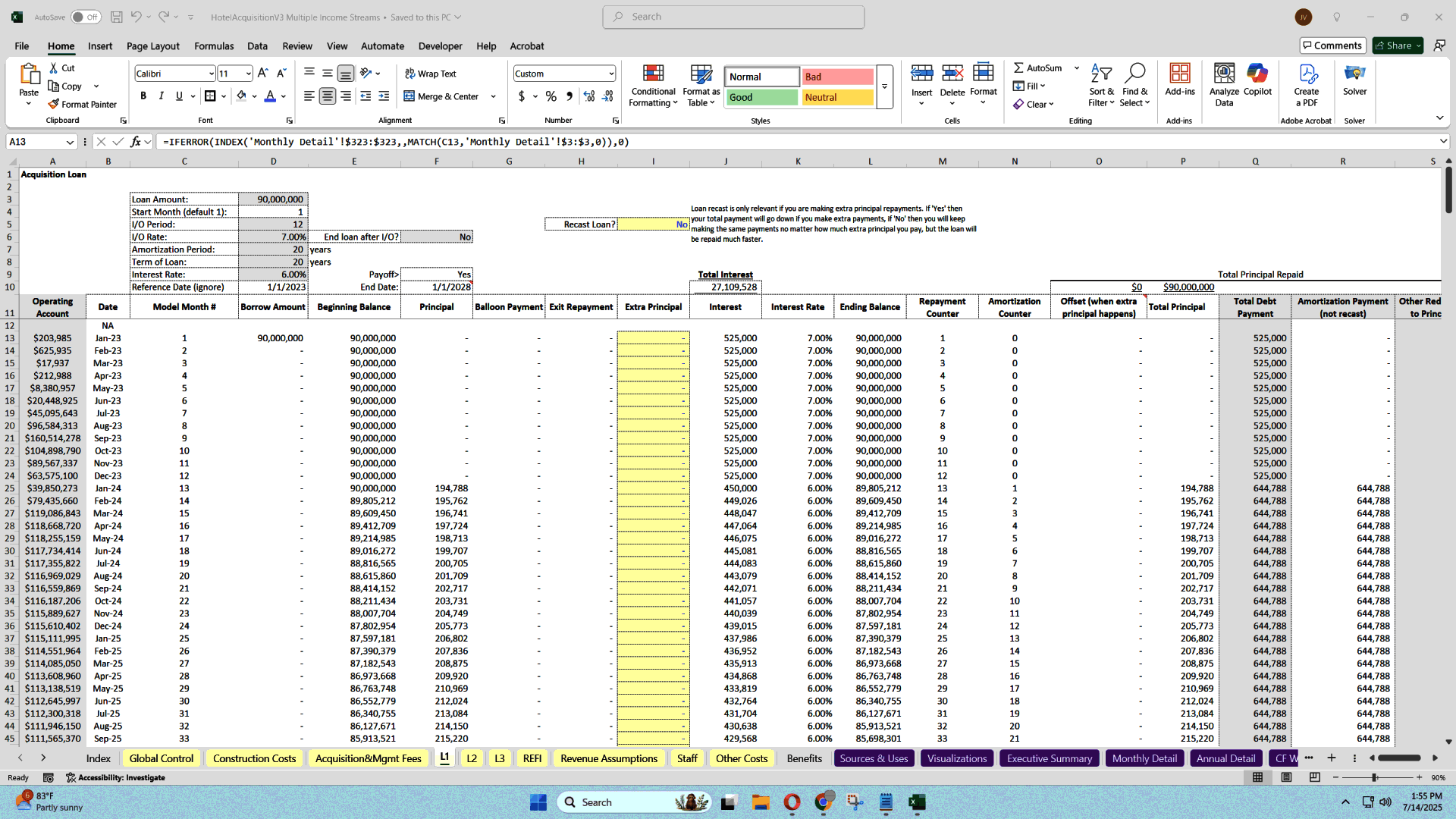This screenshot has width=1456, height=819.
Task: Open Find & Select menu
Action: (x=1134, y=85)
